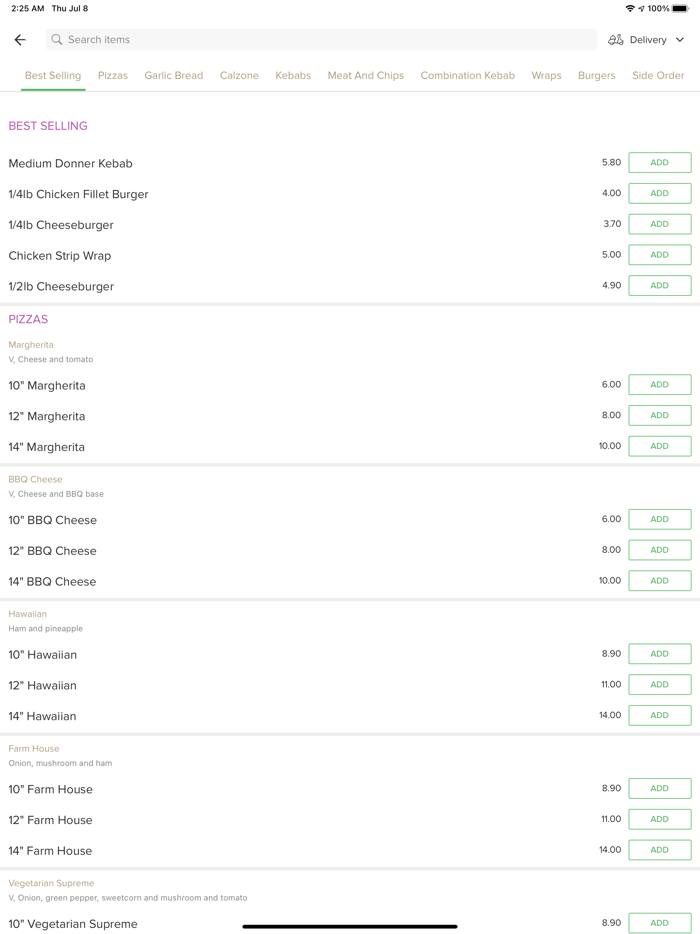
Task: Tap the battery icon in status bar
Action: pyautogui.click(x=680, y=8)
